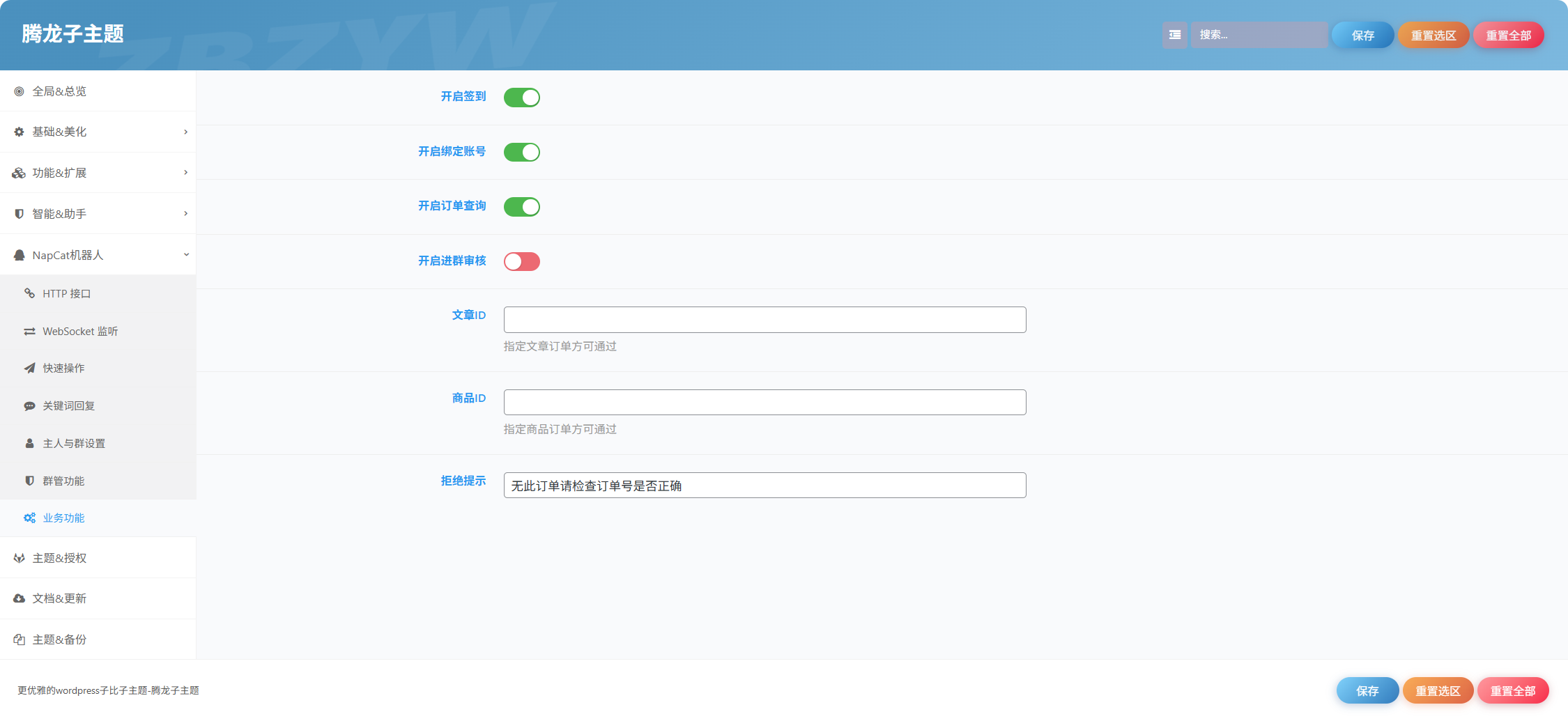Turn off the 开启订单查询 toggle

click(522, 207)
